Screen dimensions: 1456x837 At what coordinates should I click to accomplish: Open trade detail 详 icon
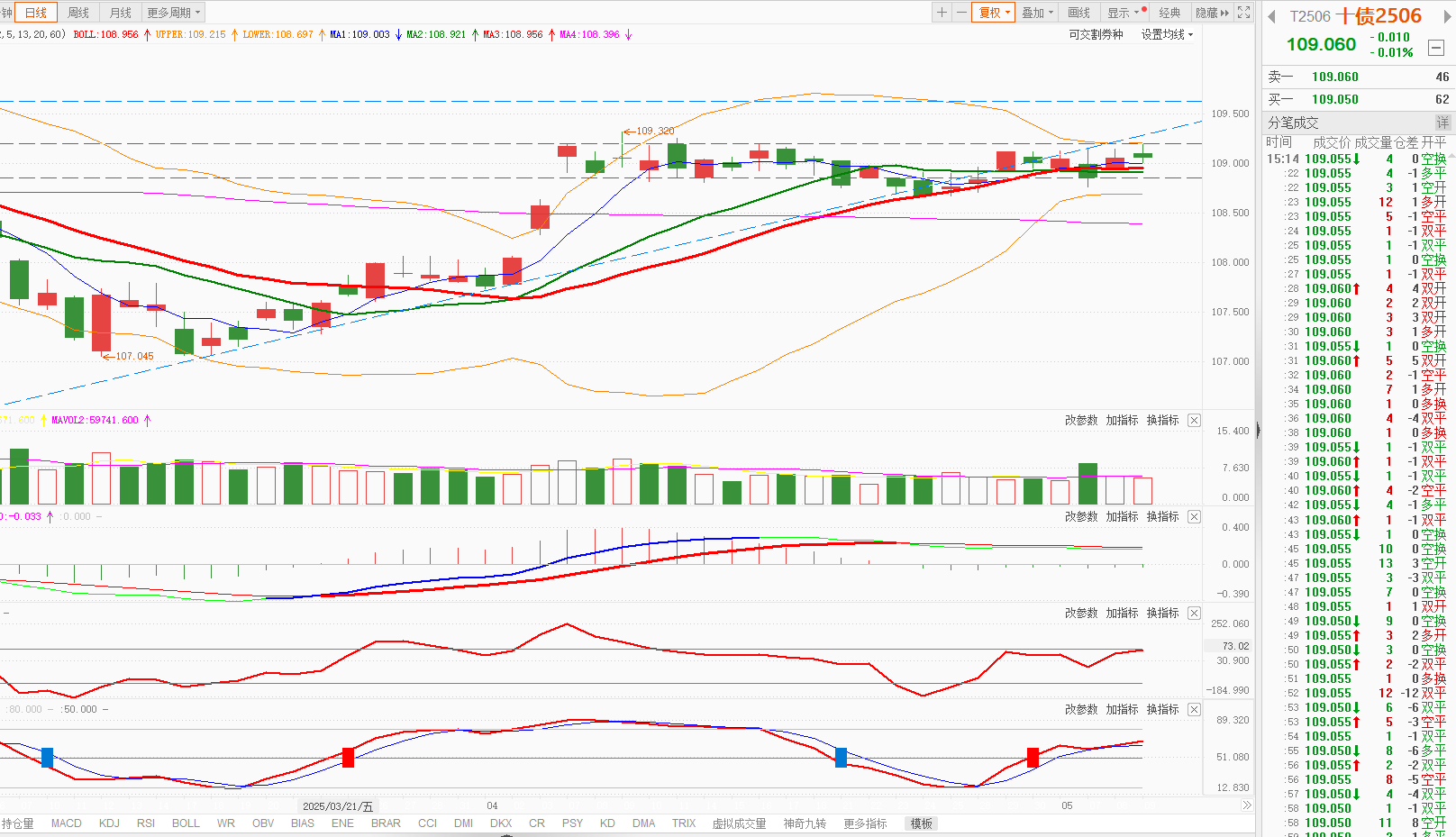(x=1442, y=123)
